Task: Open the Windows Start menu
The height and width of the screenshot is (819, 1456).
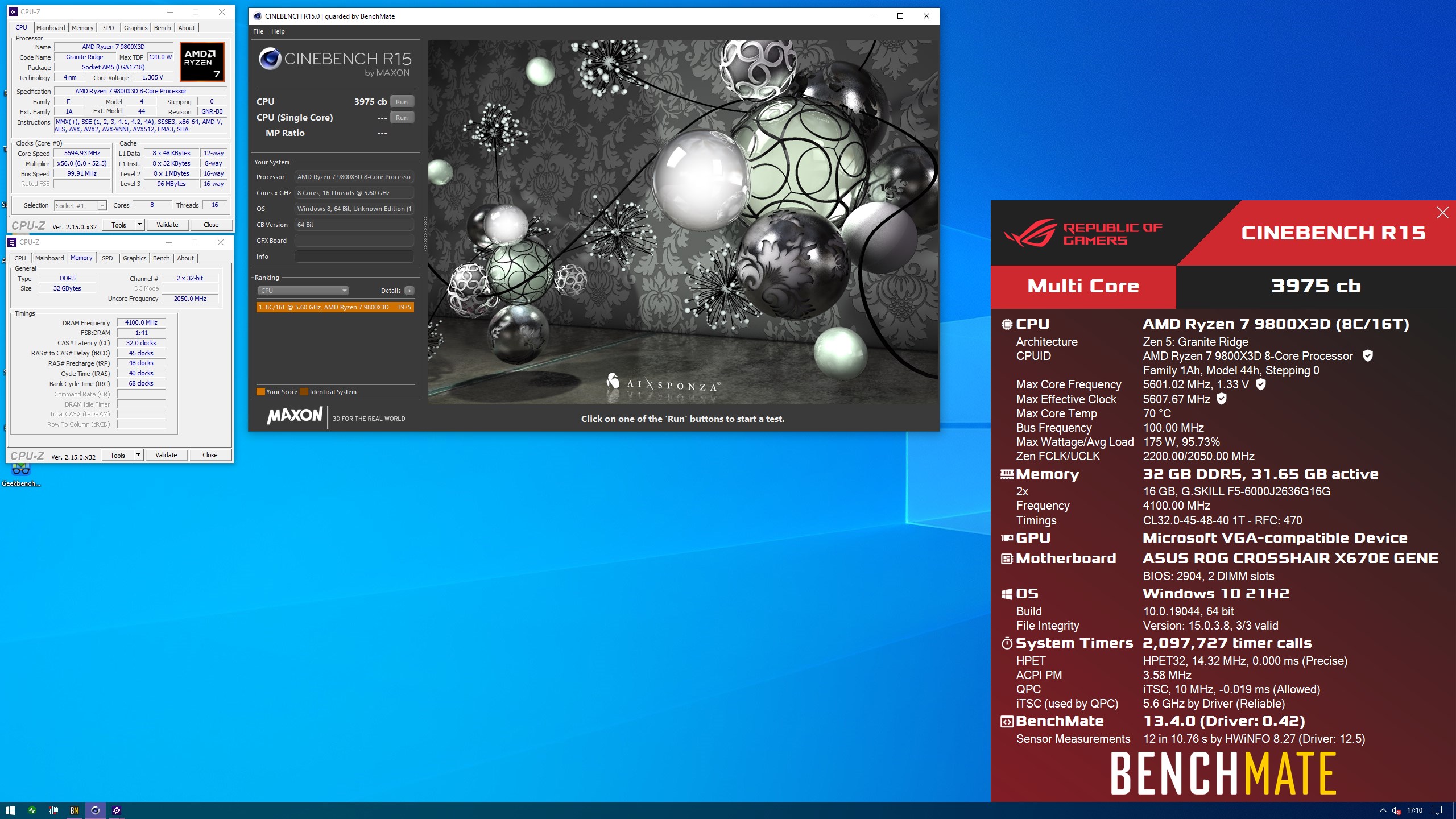Action: point(10,810)
